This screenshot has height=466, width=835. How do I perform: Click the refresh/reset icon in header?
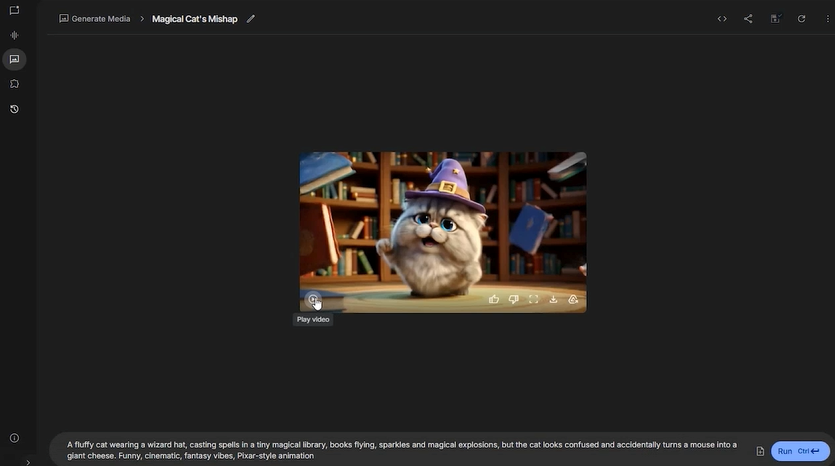[801, 19]
